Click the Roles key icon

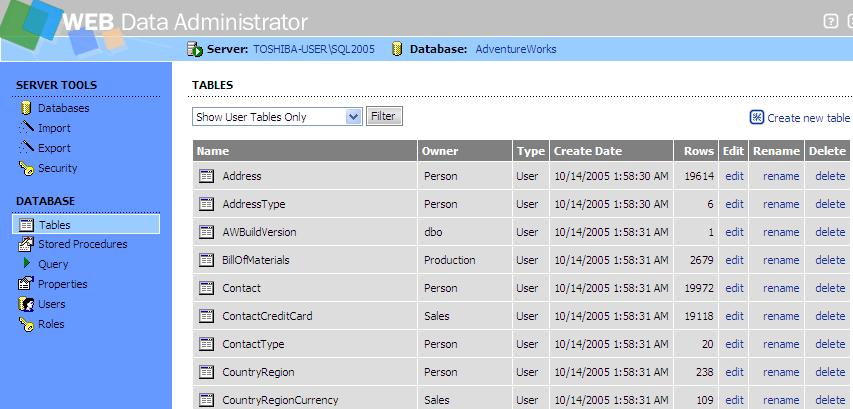tap(26, 324)
